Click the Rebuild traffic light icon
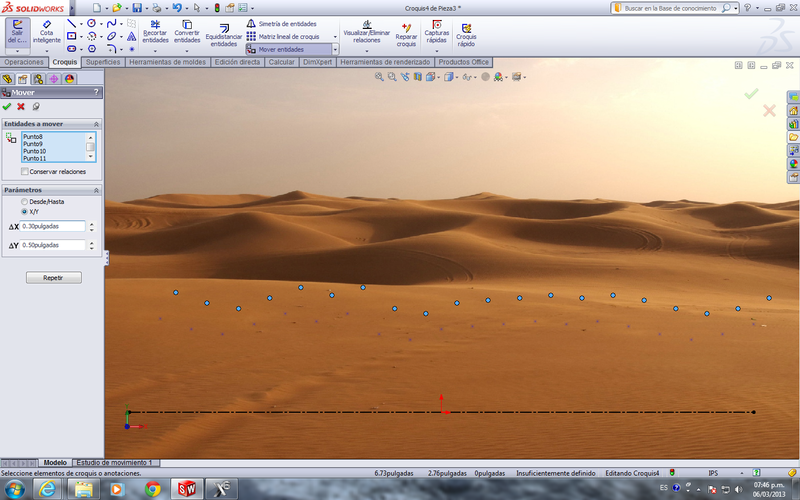Screen dimensions: 800x500 coord(217,8)
